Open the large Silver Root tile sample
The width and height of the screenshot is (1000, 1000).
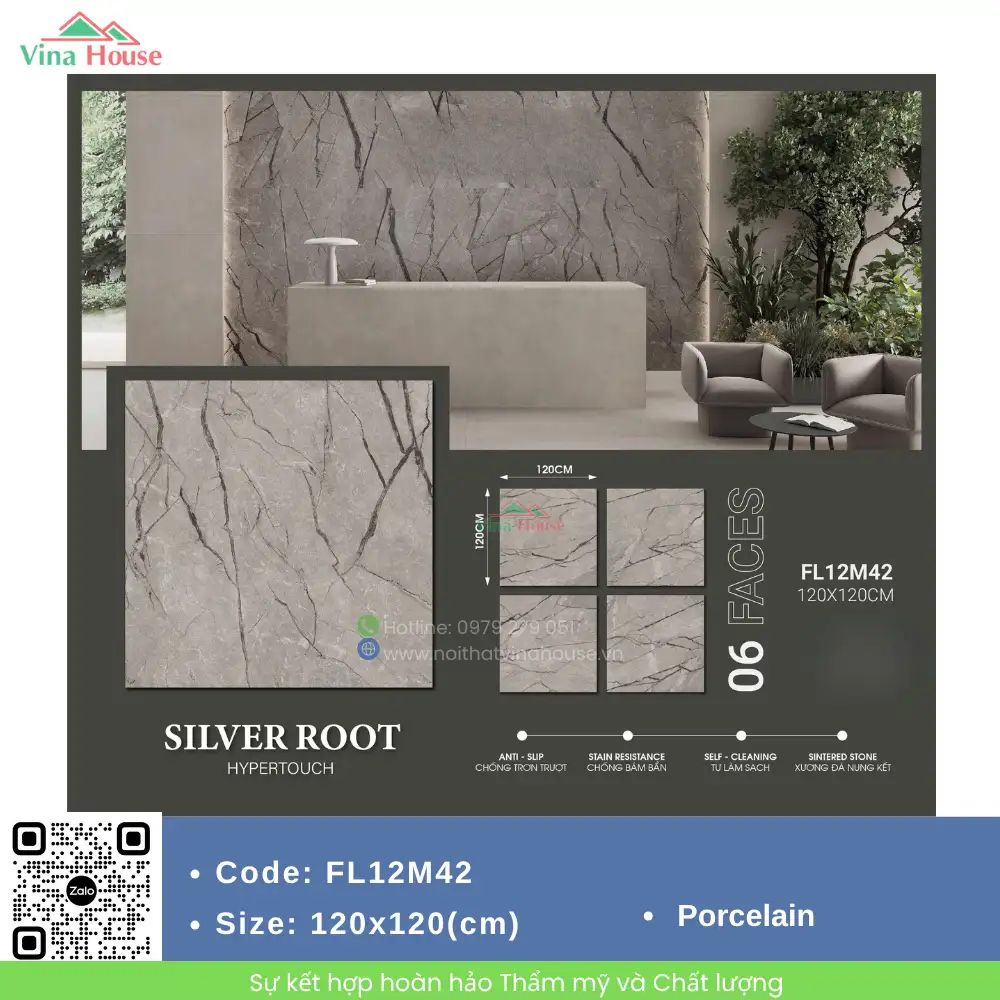[x=279, y=534]
